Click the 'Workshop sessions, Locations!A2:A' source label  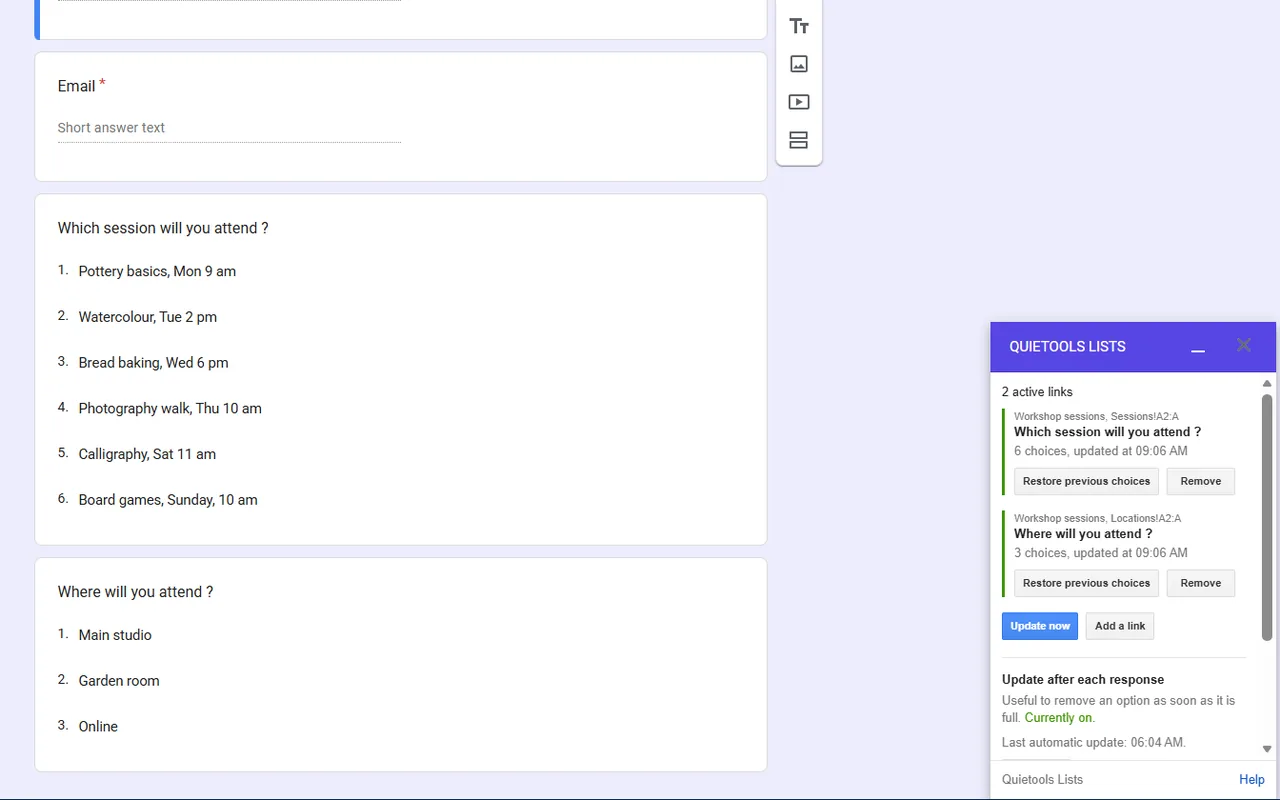pyautogui.click(x=1097, y=518)
